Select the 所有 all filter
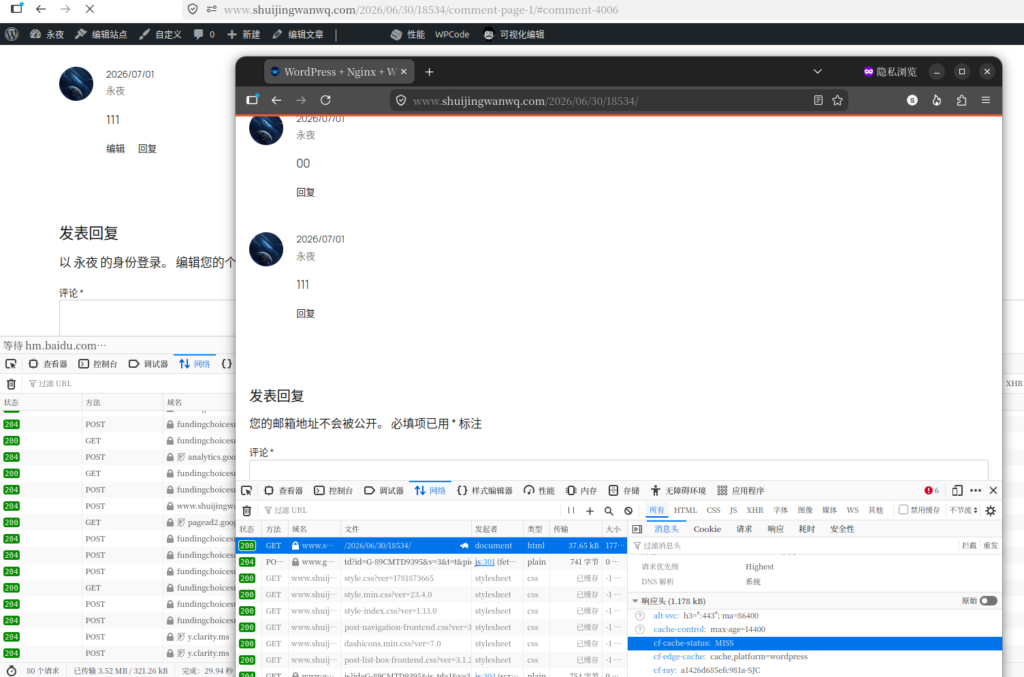The image size is (1024, 677). tap(656, 511)
